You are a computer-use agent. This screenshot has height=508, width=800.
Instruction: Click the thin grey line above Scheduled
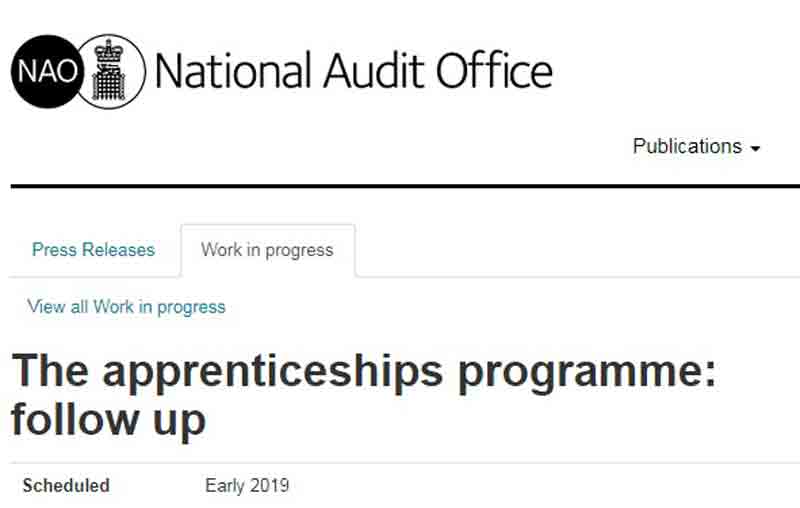click(405, 463)
